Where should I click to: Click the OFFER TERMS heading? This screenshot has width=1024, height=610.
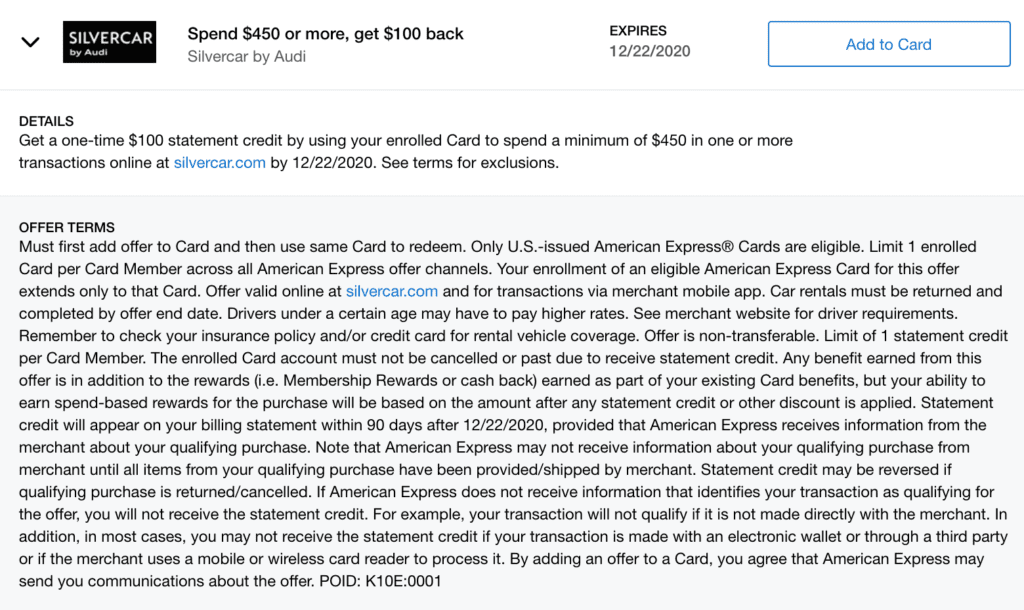click(x=67, y=228)
